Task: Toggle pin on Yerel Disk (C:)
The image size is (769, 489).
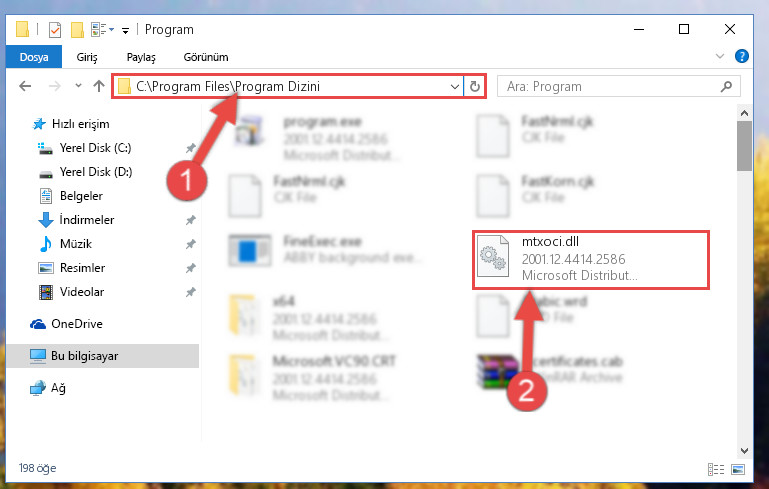Action: pos(190,148)
